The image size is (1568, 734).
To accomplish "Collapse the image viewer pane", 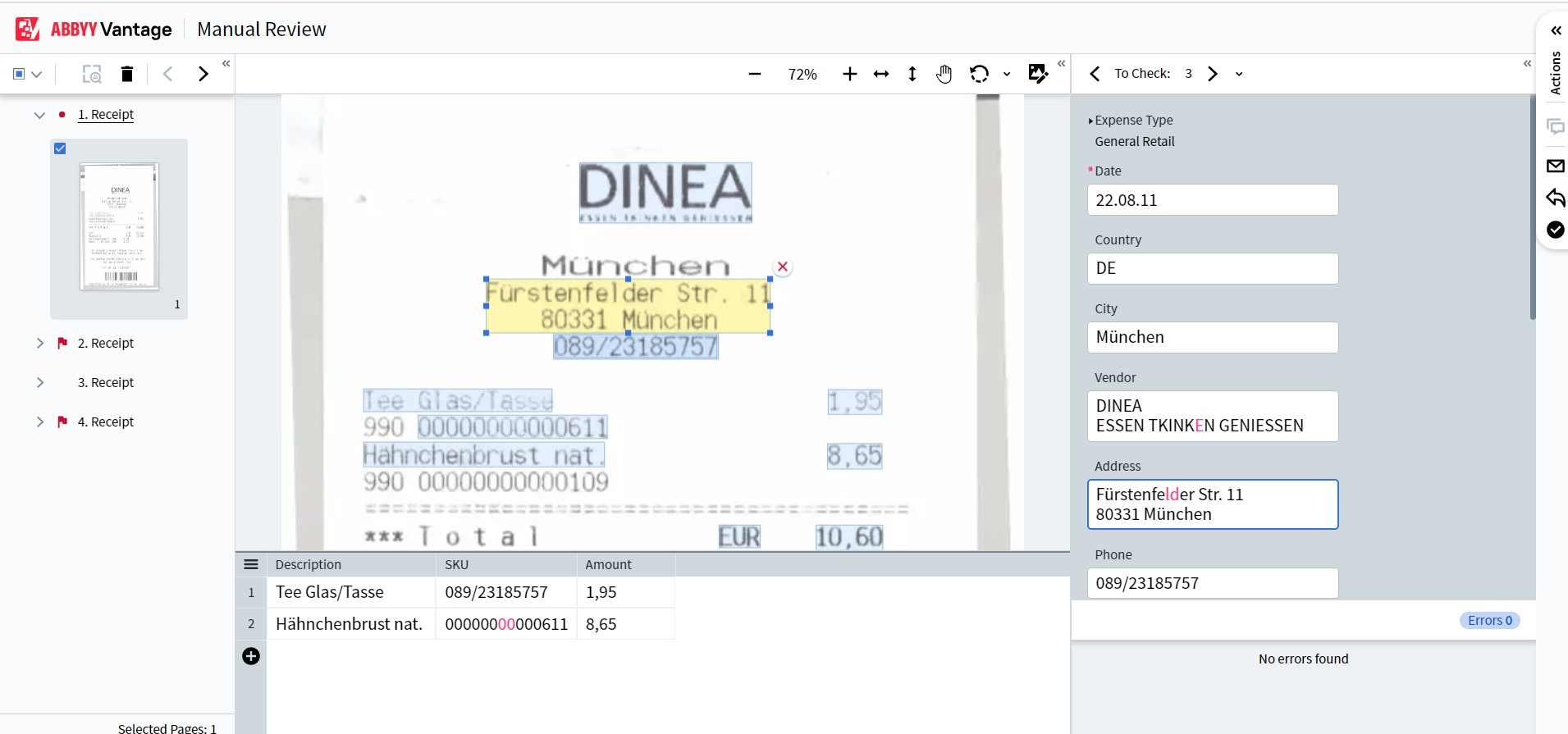I will coord(1062,63).
